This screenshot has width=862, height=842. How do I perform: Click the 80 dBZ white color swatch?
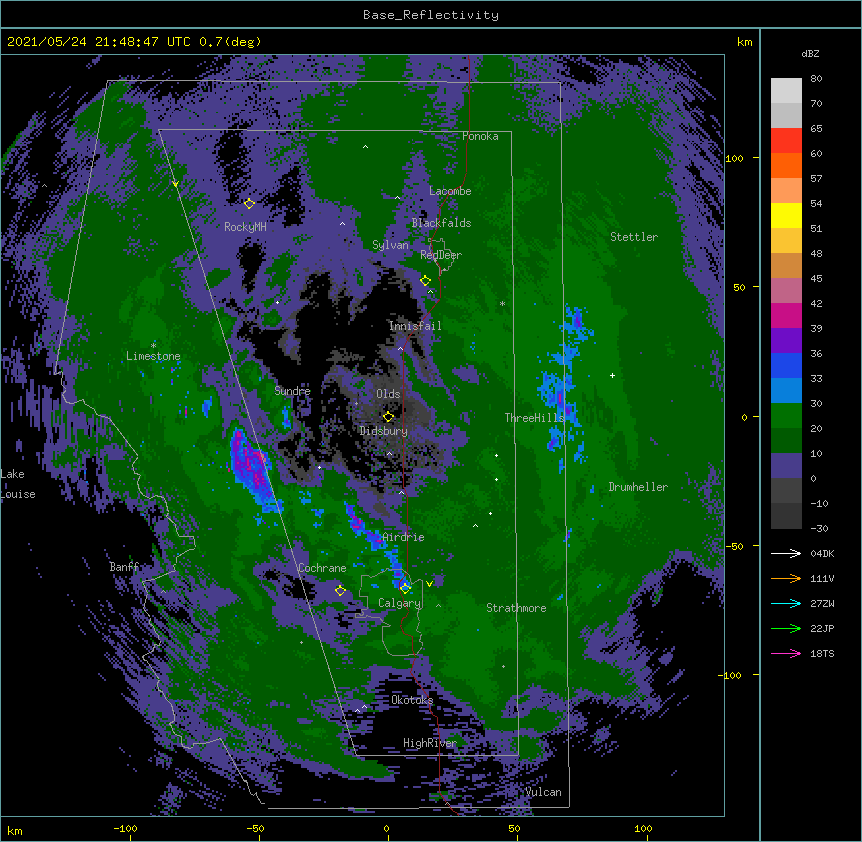click(786, 91)
